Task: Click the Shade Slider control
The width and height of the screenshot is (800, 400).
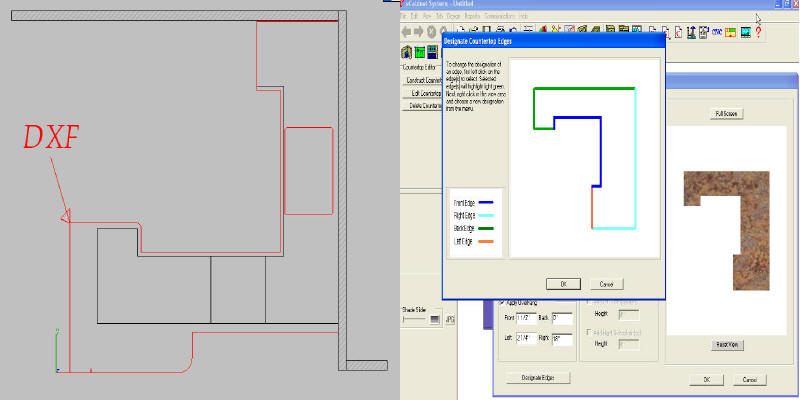Action: tap(414, 319)
